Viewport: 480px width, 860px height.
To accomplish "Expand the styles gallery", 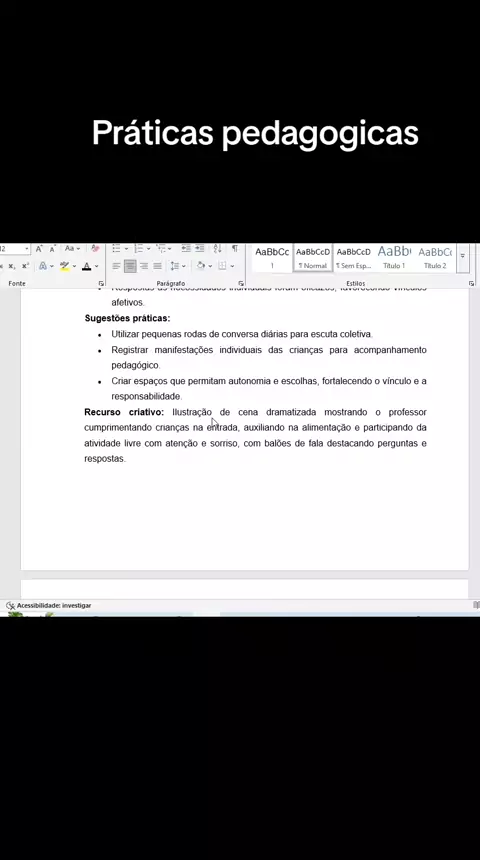I will tap(462, 256).
